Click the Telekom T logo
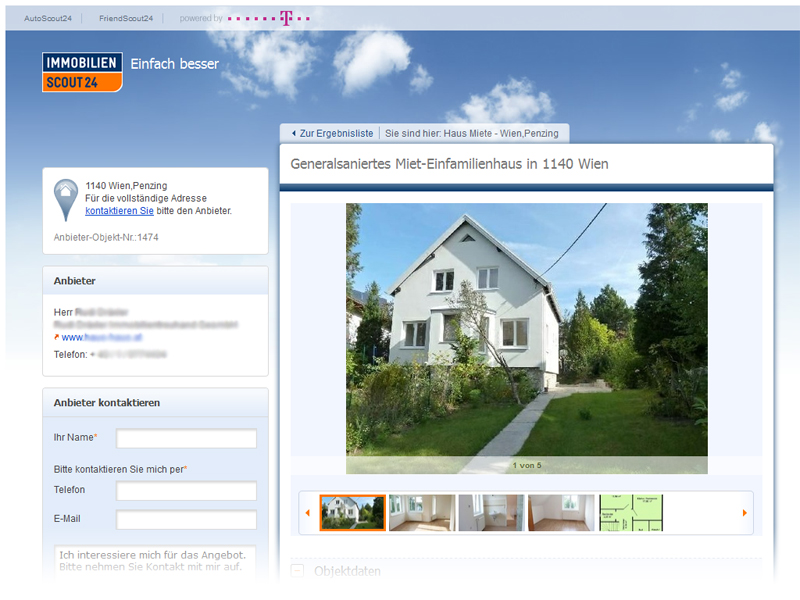This screenshot has height=600, width=800. (287, 18)
